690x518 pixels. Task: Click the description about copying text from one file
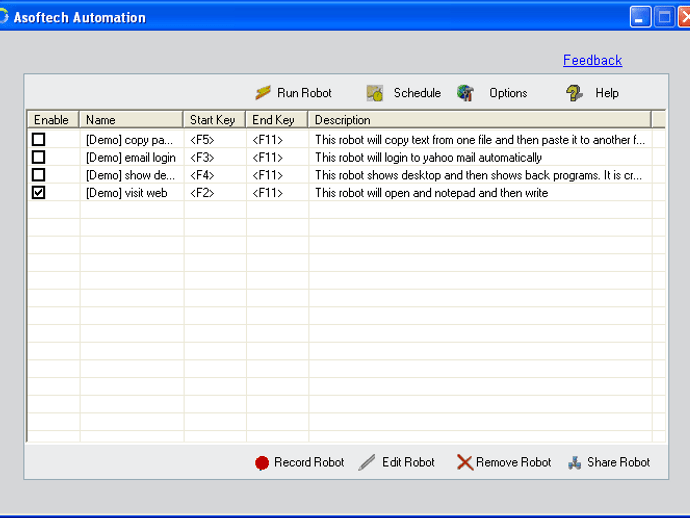pyautogui.click(x=480, y=140)
